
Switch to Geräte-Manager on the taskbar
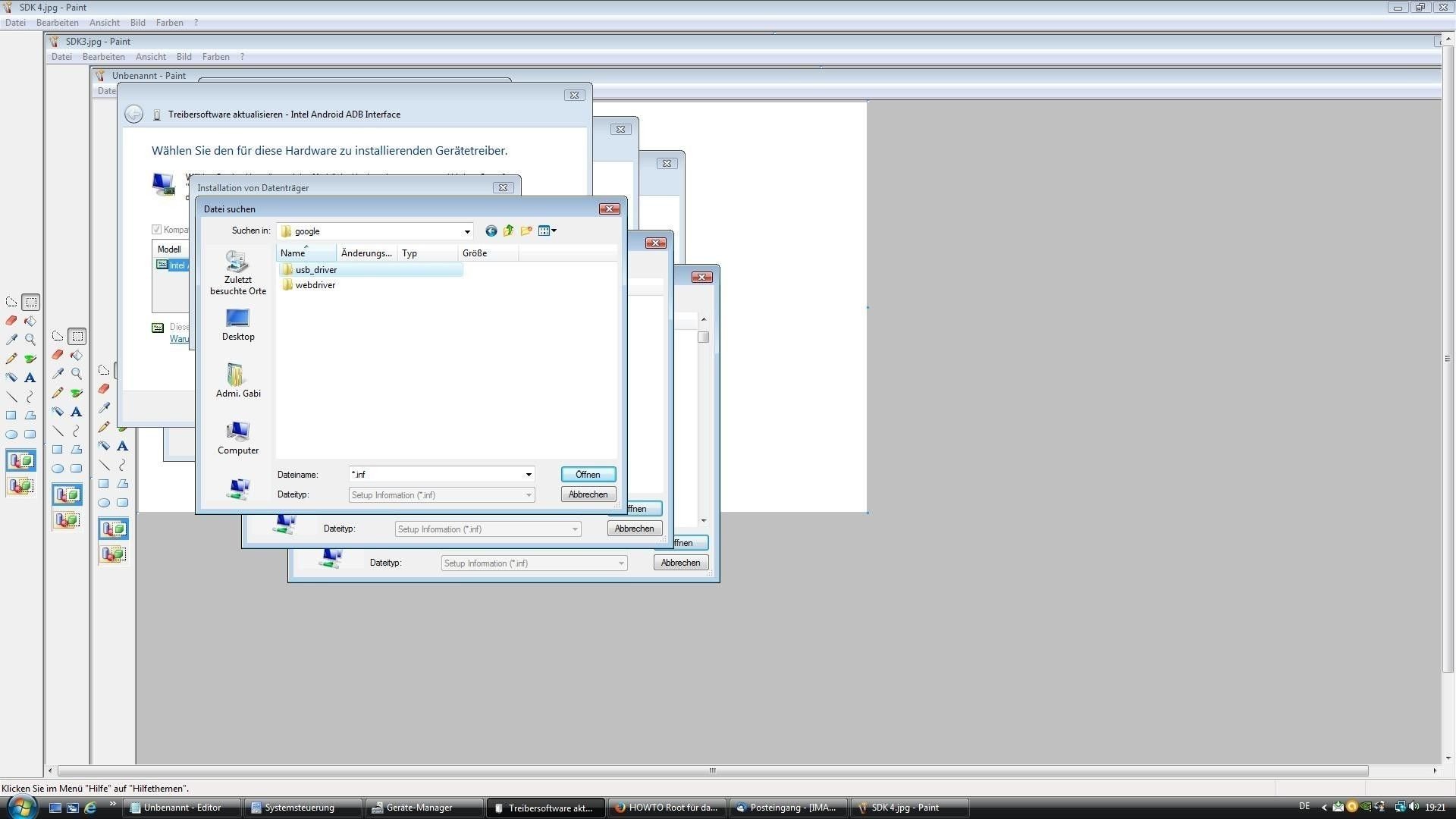423,808
